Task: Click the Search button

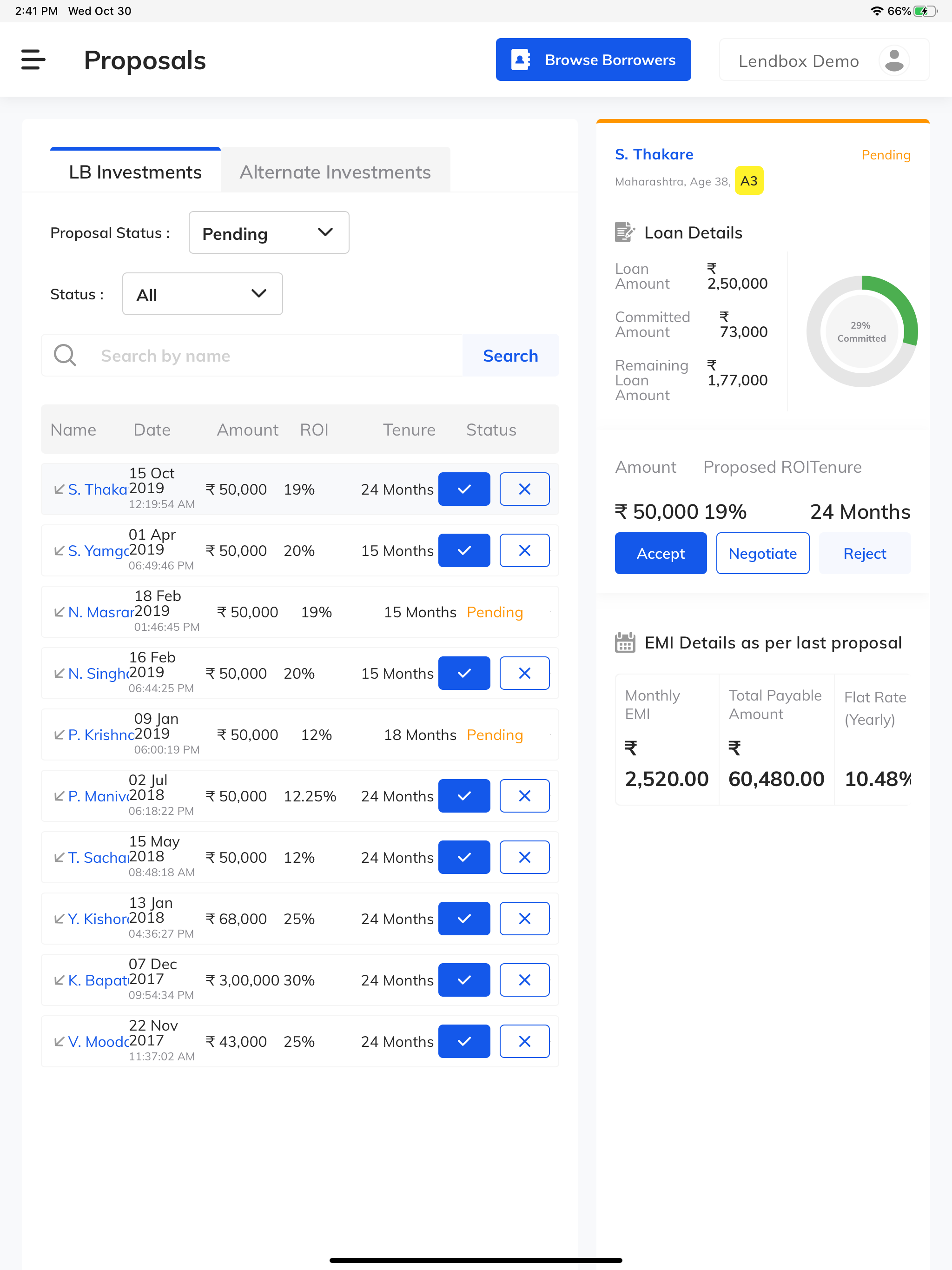Action: pos(510,356)
